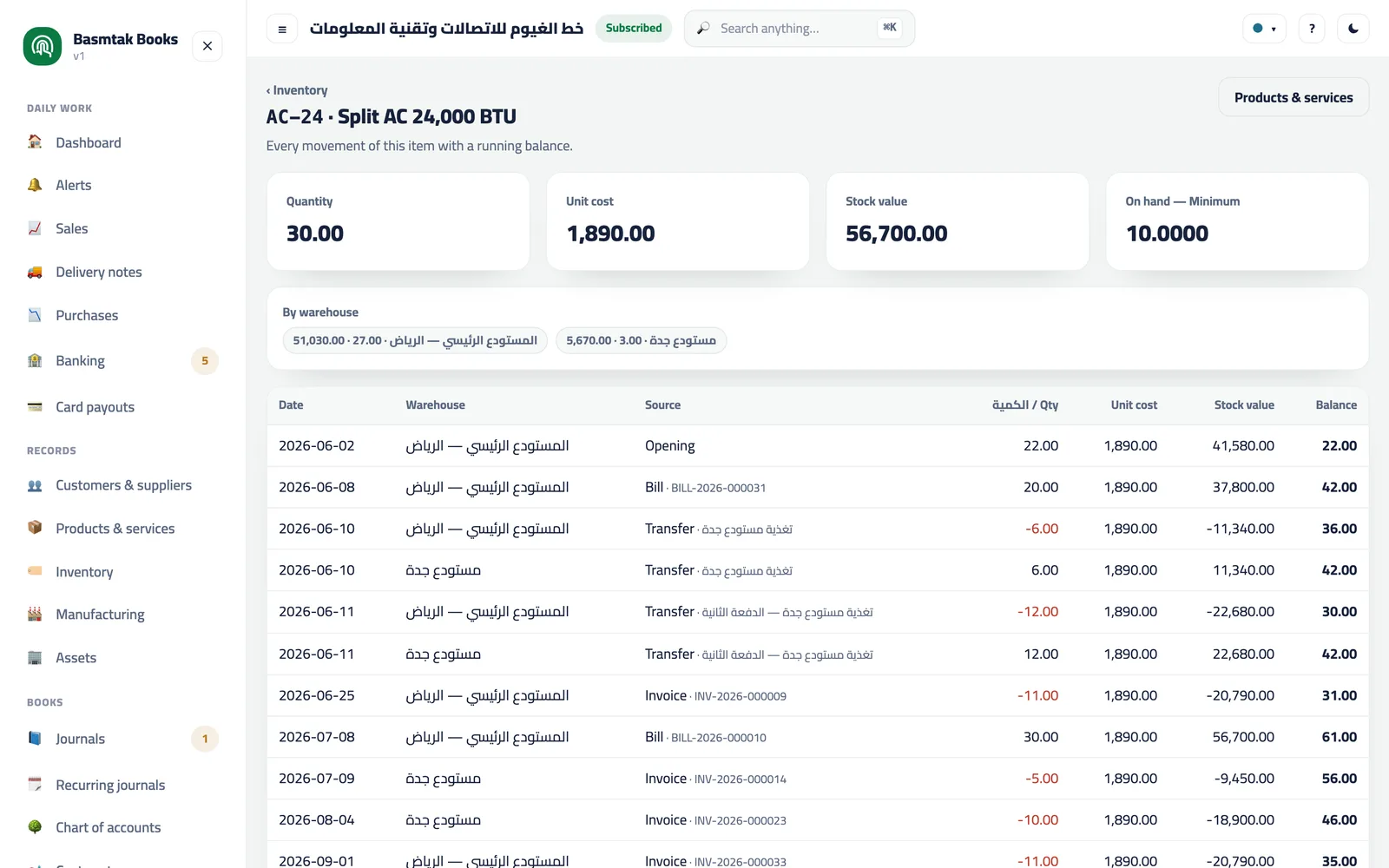Open Assets section
Viewport: 1389px width, 868px height.
122,658
